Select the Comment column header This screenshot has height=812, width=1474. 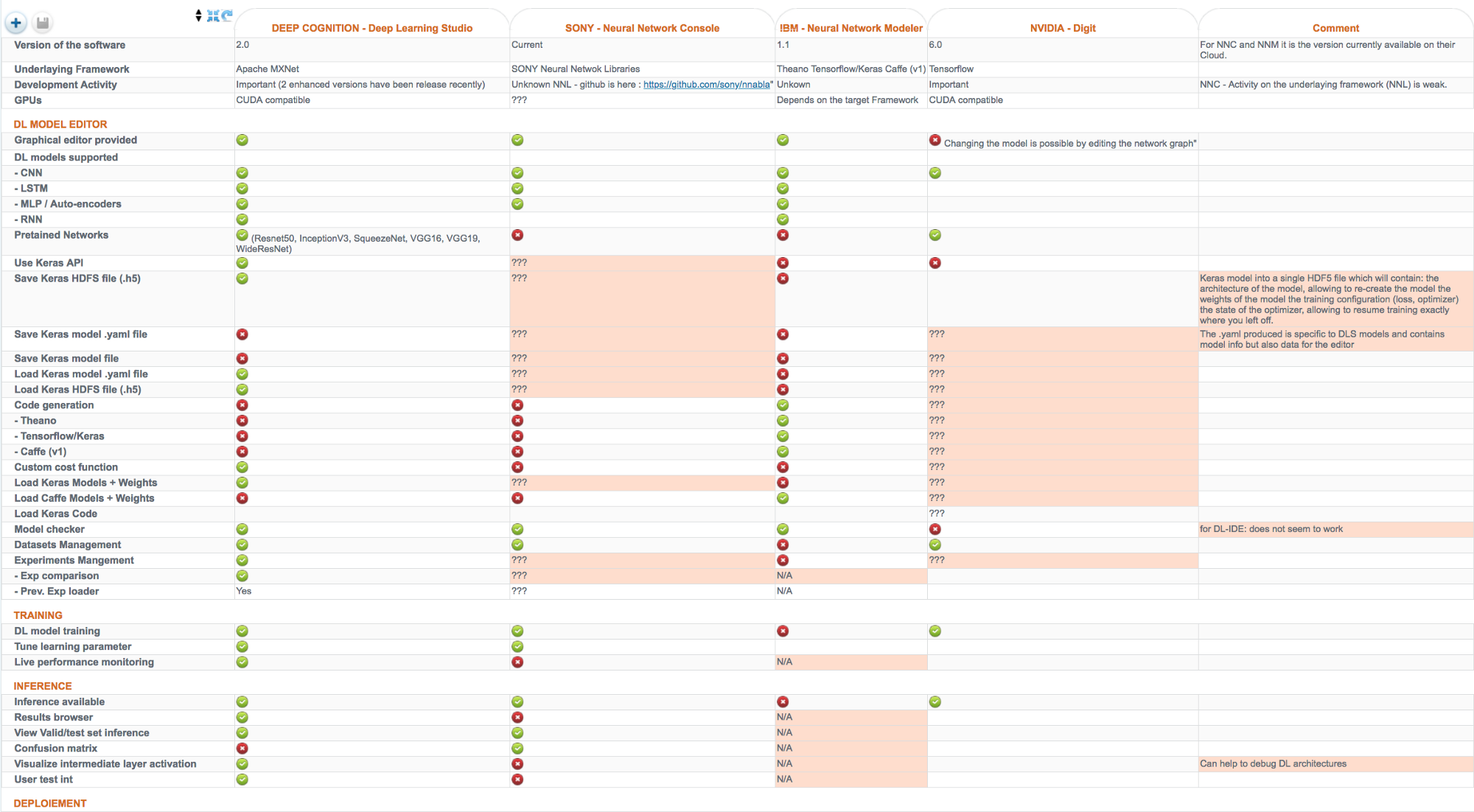tap(1335, 28)
